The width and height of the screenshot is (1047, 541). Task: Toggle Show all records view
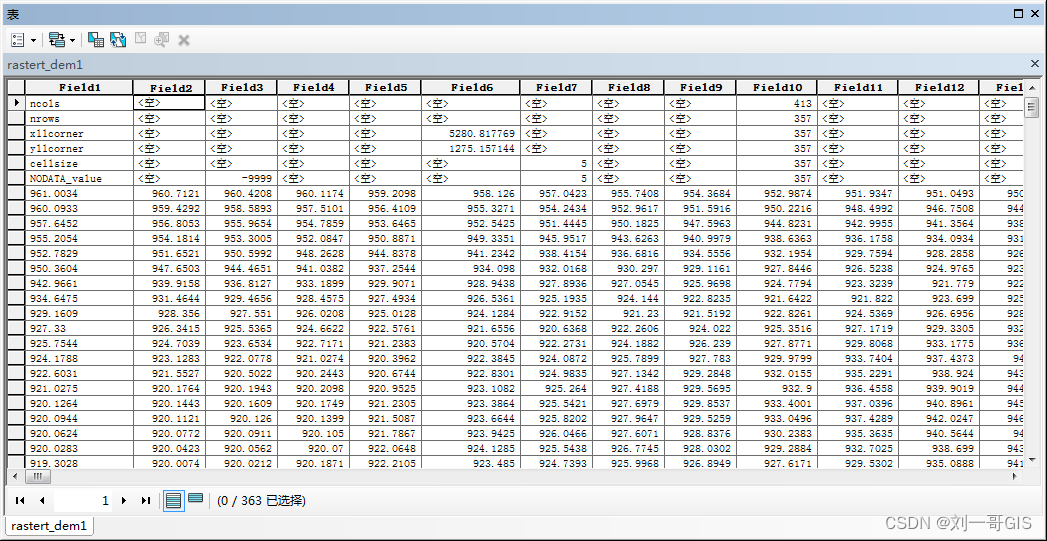174,500
